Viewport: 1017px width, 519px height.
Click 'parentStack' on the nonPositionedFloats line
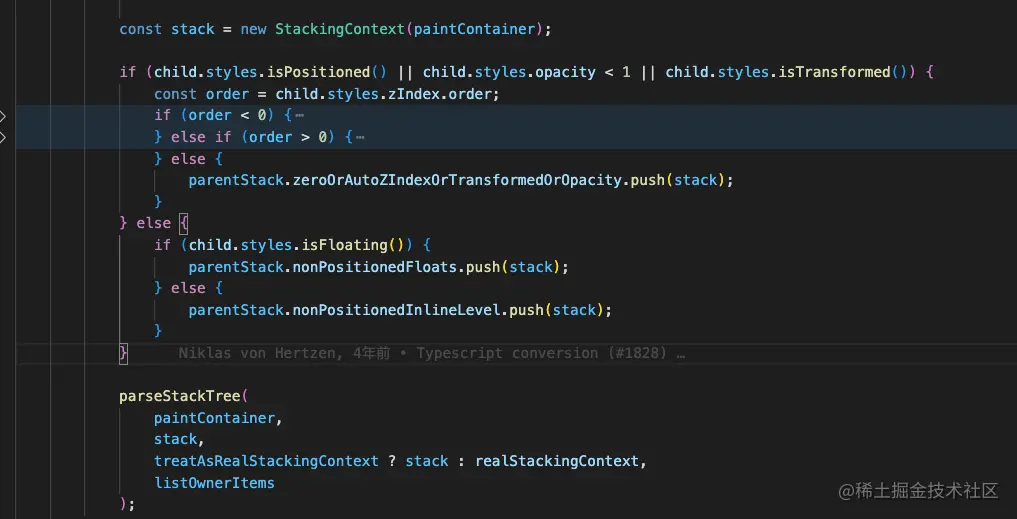[236, 267]
